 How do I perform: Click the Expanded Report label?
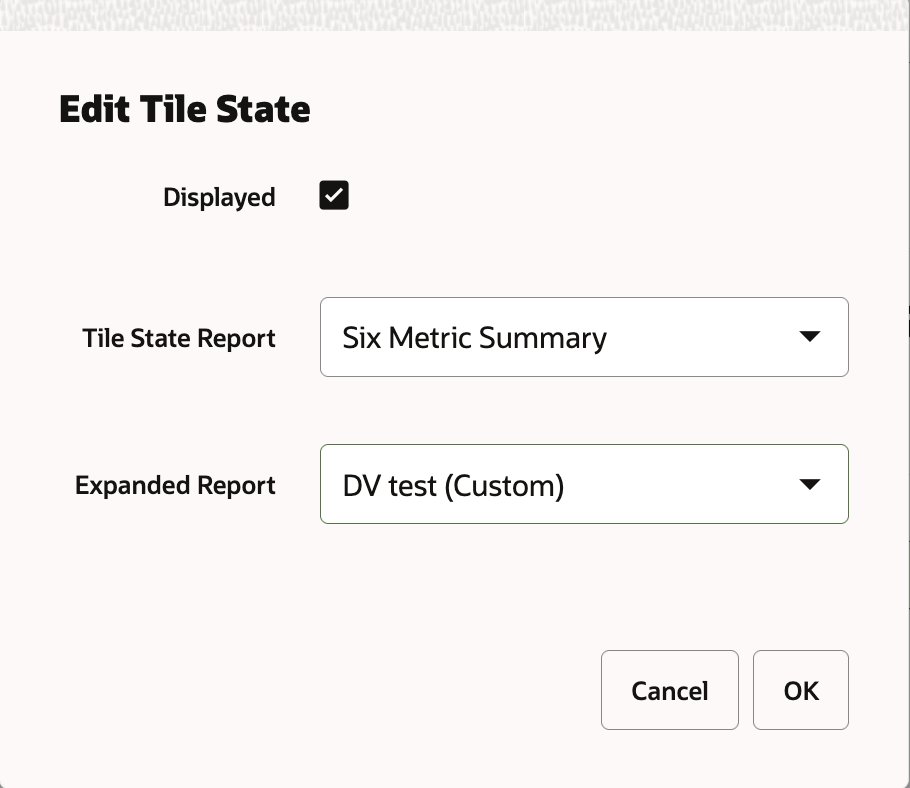(x=175, y=484)
